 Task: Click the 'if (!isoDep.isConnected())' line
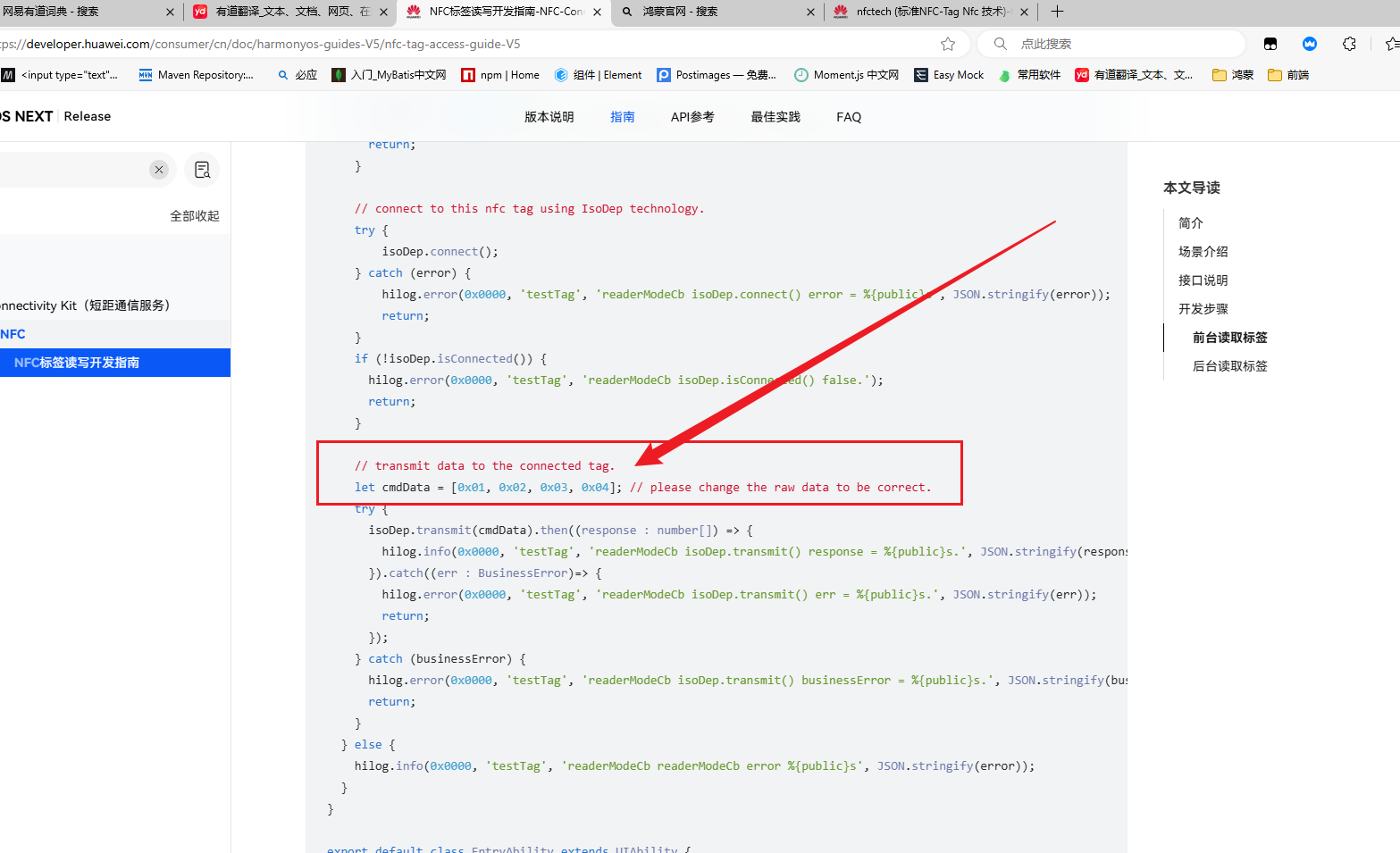pos(451,359)
